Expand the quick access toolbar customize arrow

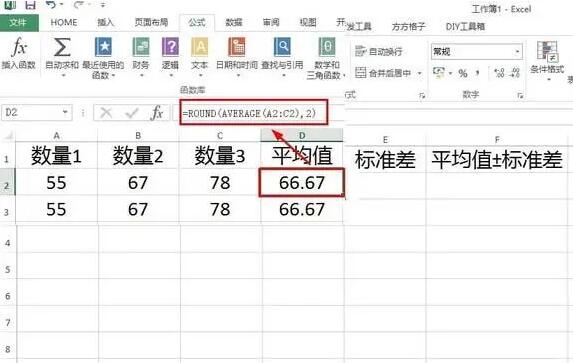[103, 5]
